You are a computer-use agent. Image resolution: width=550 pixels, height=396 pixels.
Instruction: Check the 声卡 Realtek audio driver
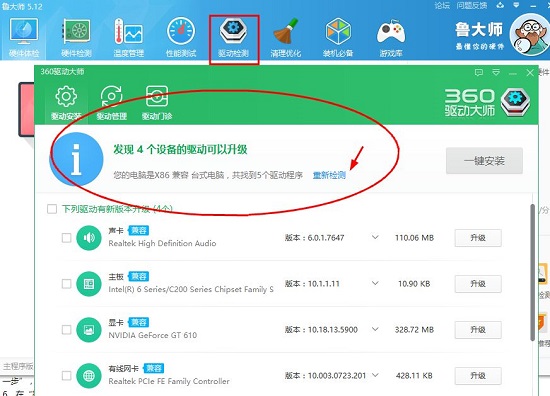pyautogui.click(x=66, y=238)
